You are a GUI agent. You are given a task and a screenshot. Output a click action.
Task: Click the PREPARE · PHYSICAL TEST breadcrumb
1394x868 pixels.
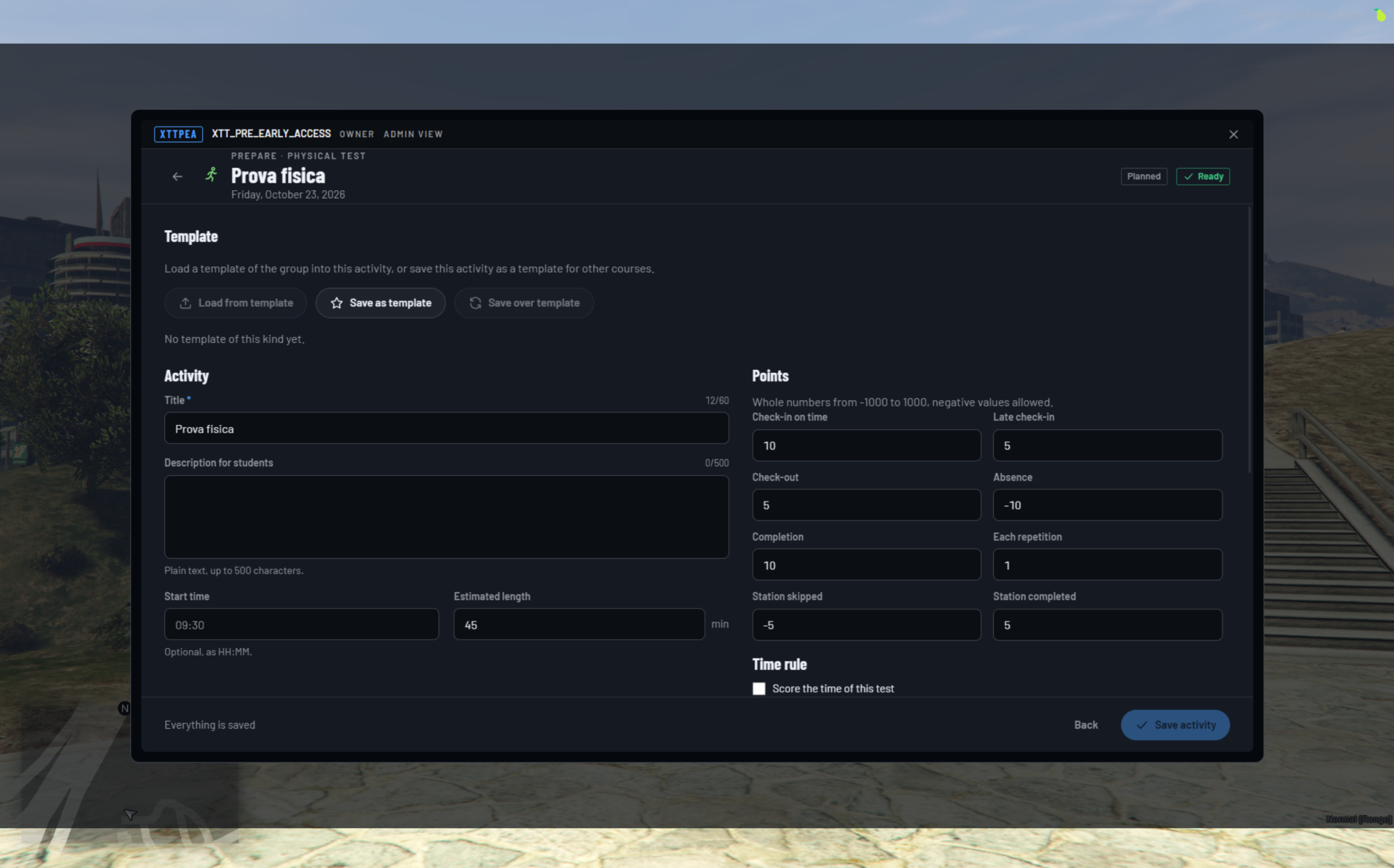point(298,156)
